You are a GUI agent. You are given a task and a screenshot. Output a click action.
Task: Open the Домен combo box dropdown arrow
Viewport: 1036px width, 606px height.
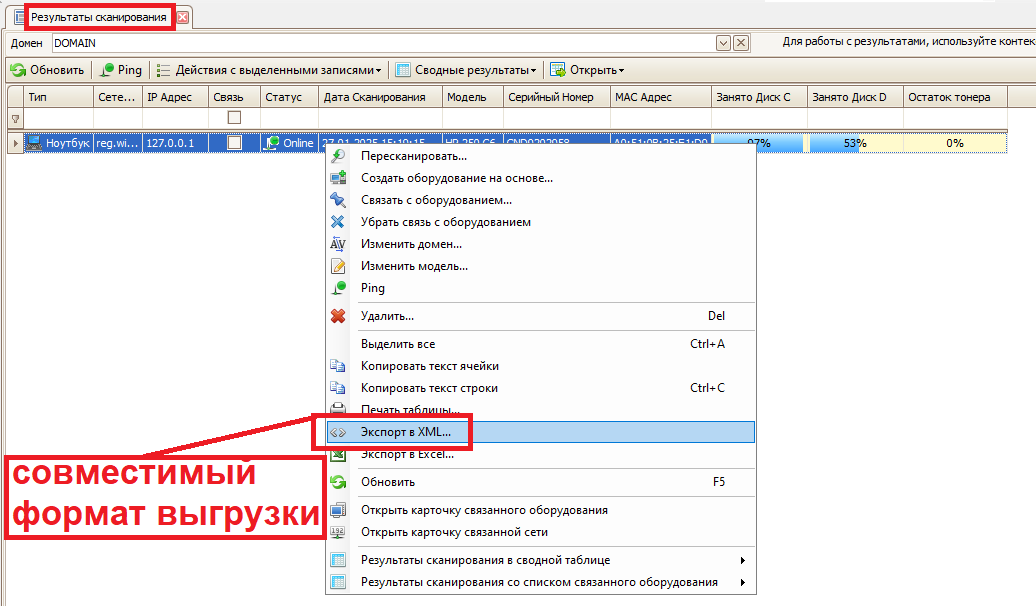(723, 43)
